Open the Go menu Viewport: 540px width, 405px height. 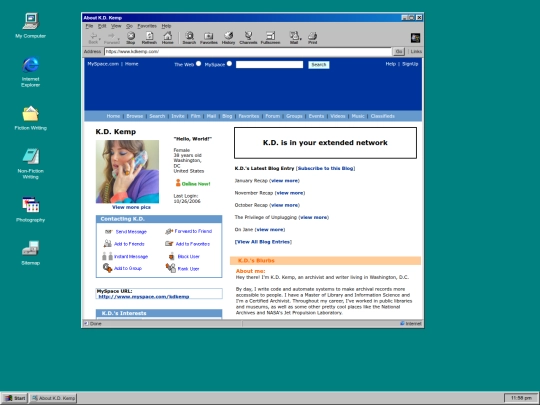pos(129,26)
